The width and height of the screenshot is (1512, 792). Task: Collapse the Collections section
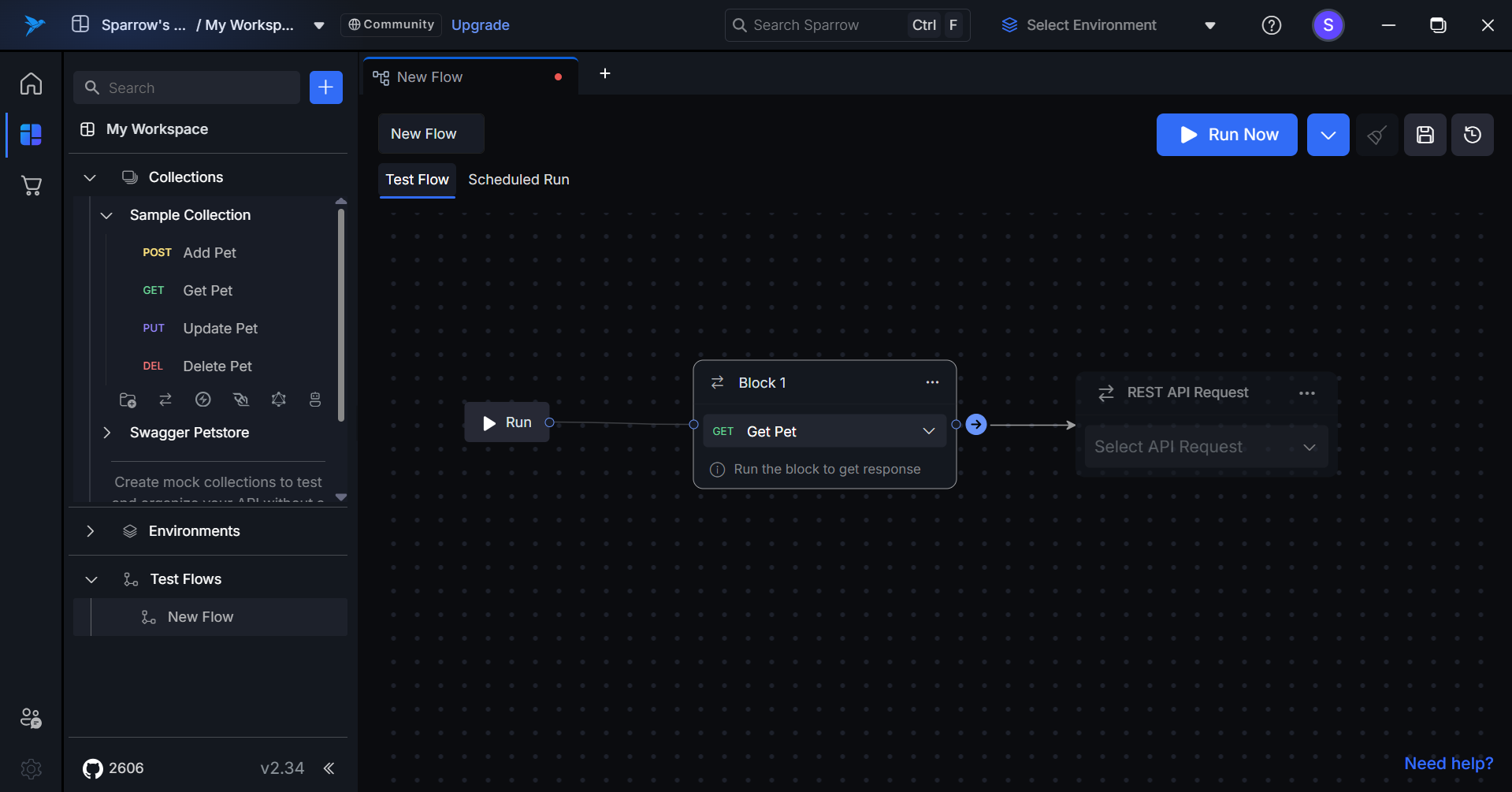tap(90, 177)
